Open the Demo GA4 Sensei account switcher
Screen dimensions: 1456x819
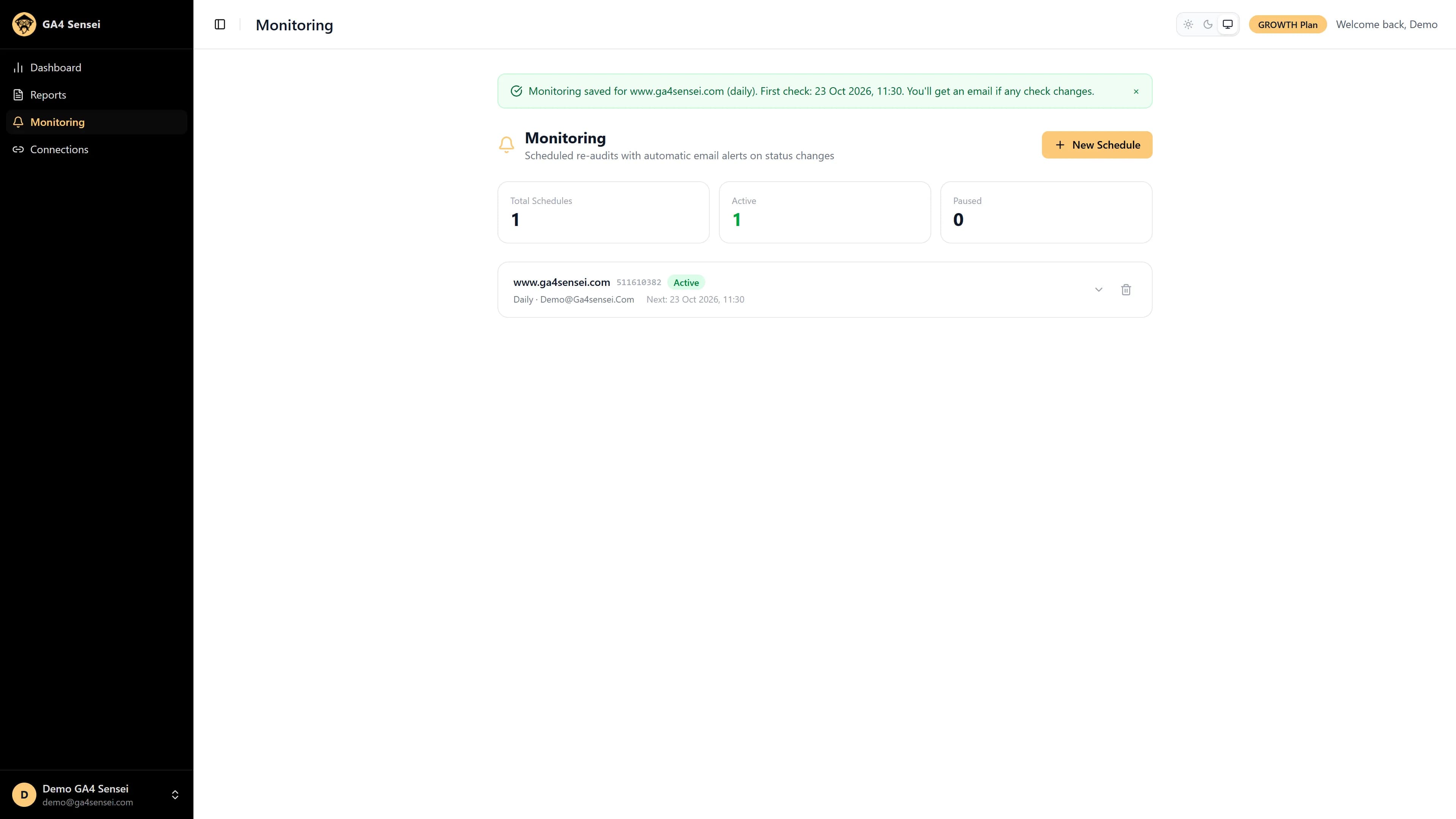tap(97, 795)
